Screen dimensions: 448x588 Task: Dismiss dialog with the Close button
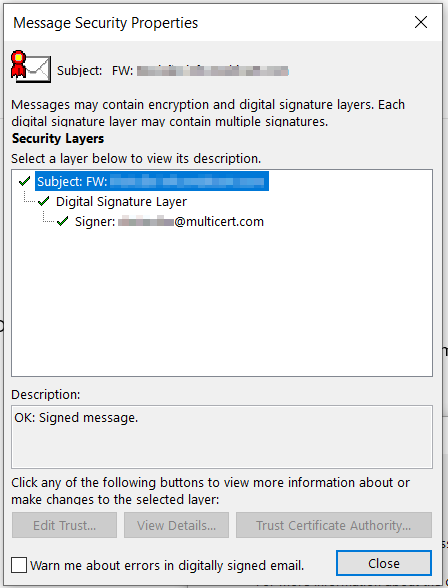pos(384,563)
